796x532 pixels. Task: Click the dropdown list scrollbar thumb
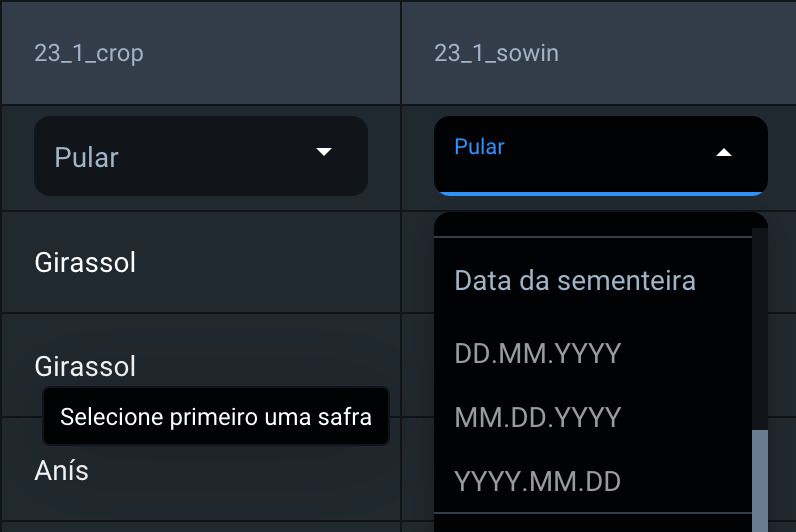coord(760,480)
